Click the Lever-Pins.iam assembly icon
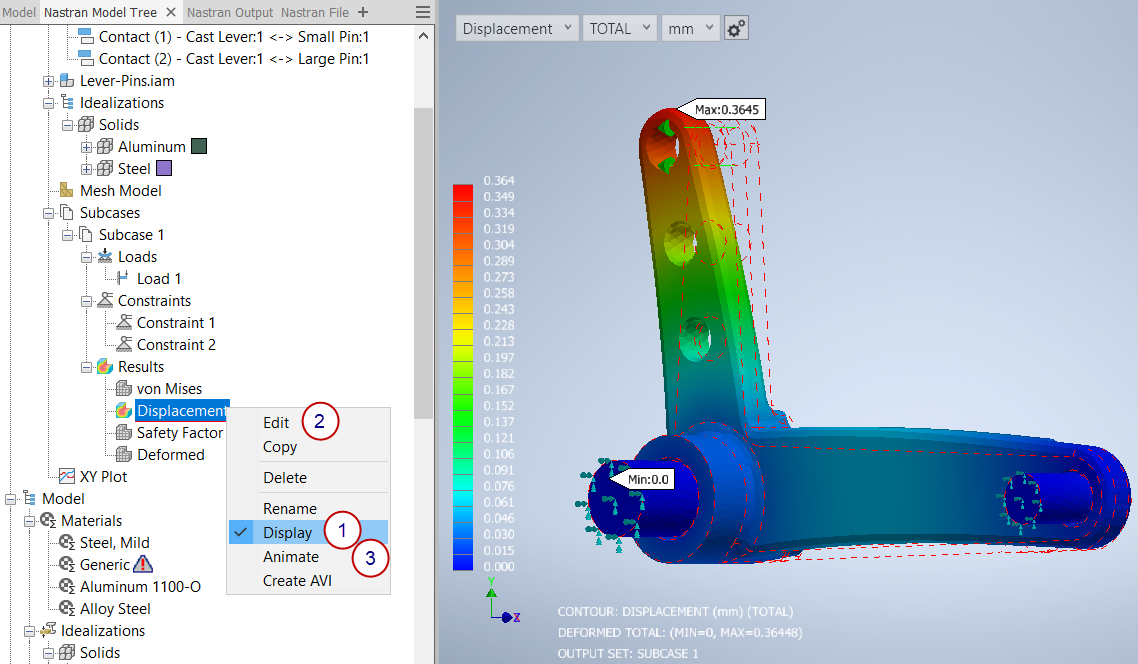 (67, 81)
